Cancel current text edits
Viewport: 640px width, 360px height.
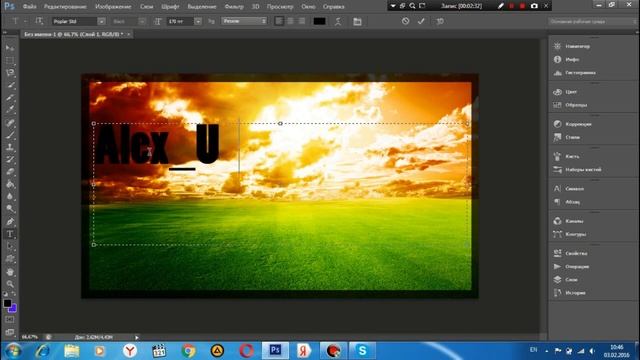[x=405, y=21]
